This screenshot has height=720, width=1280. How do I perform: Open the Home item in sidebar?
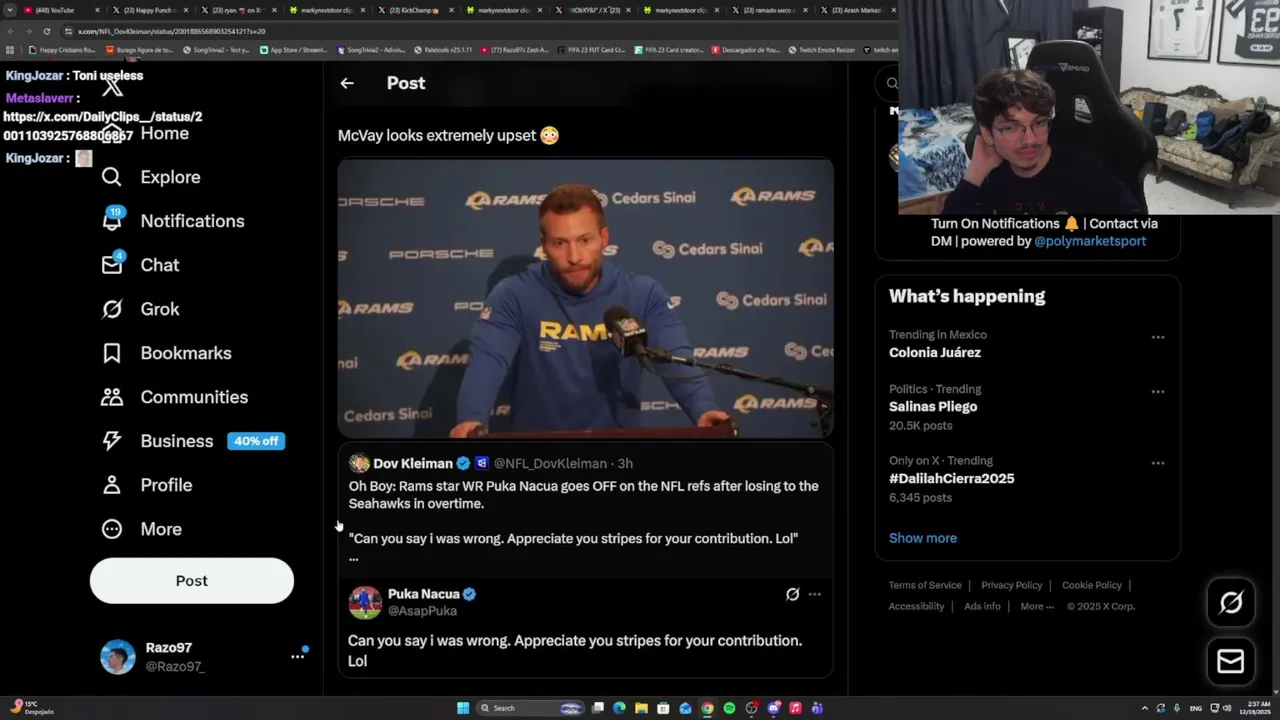click(x=145, y=133)
